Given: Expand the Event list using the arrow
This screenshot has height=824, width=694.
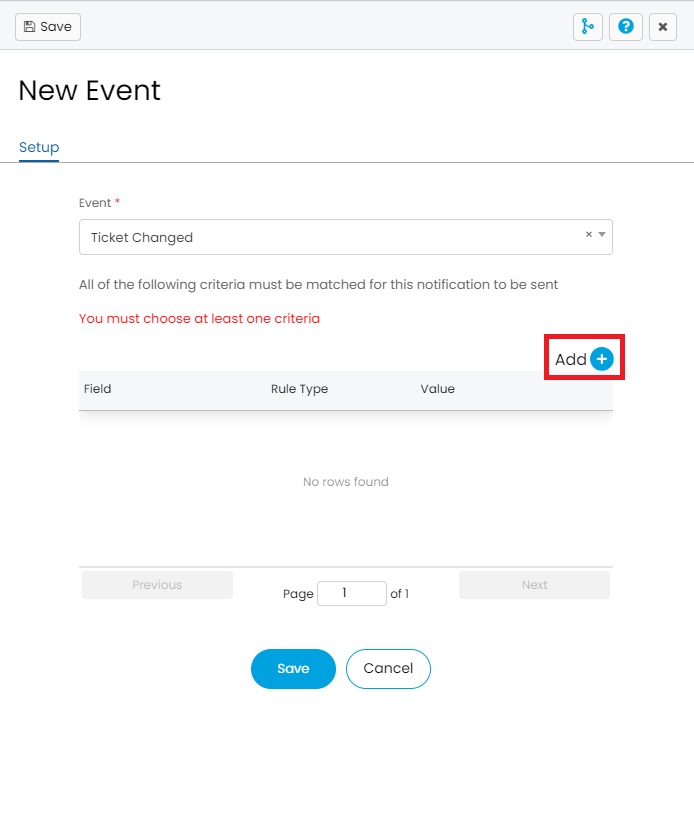Looking at the screenshot, I should click(602, 235).
